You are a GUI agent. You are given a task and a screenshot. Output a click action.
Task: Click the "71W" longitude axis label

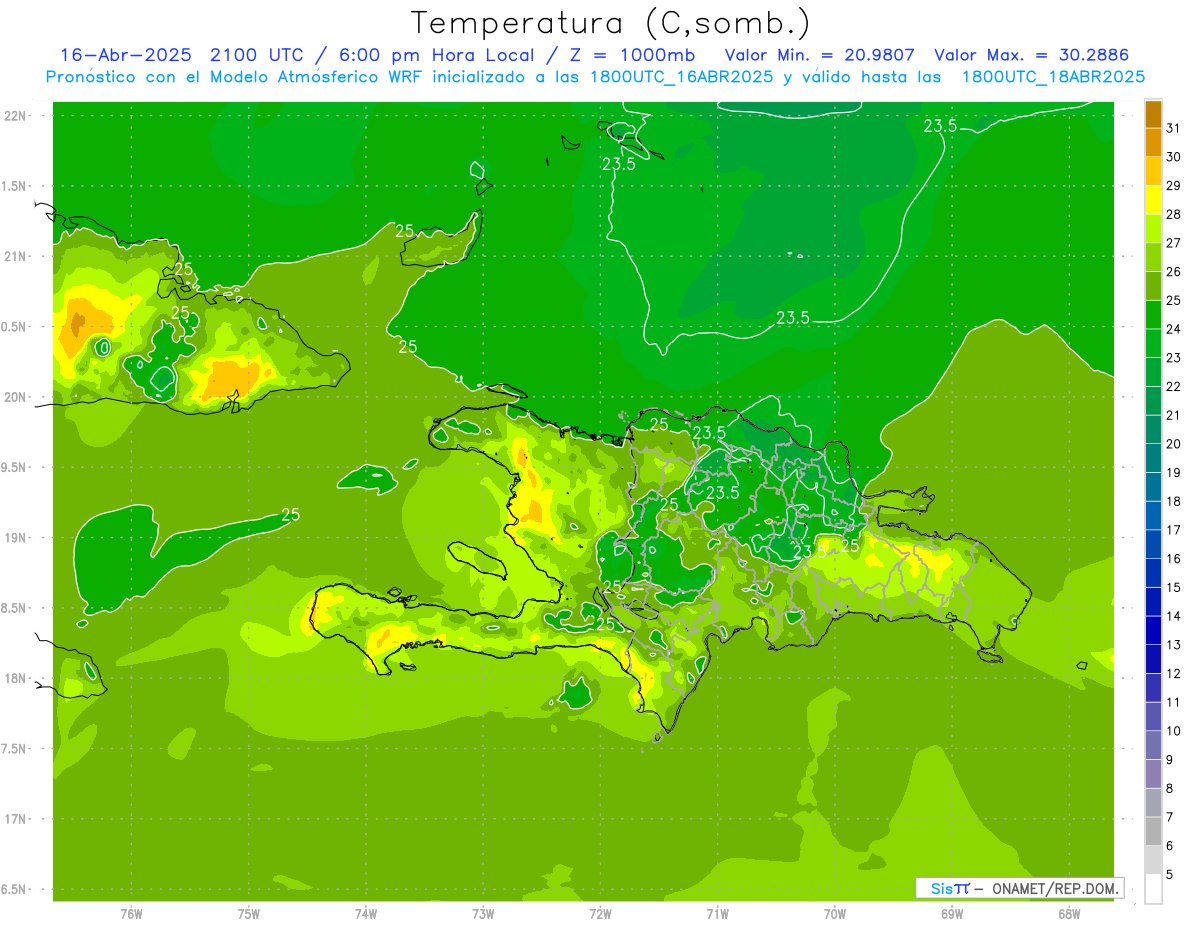[x=717, y=913]
